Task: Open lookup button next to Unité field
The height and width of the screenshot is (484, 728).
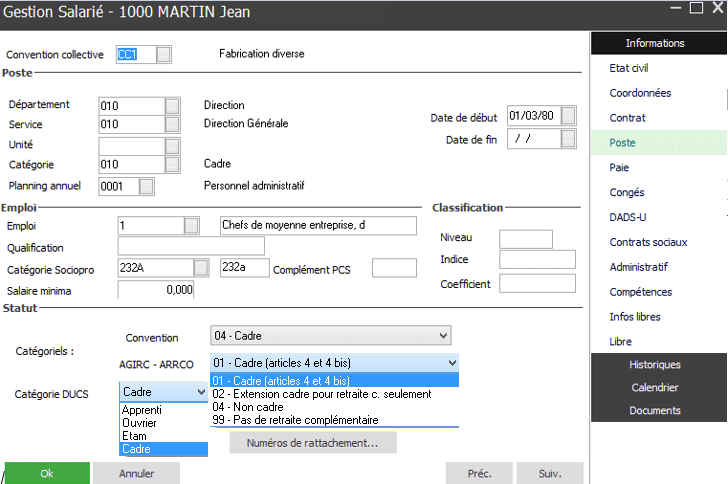Action: 172,146
